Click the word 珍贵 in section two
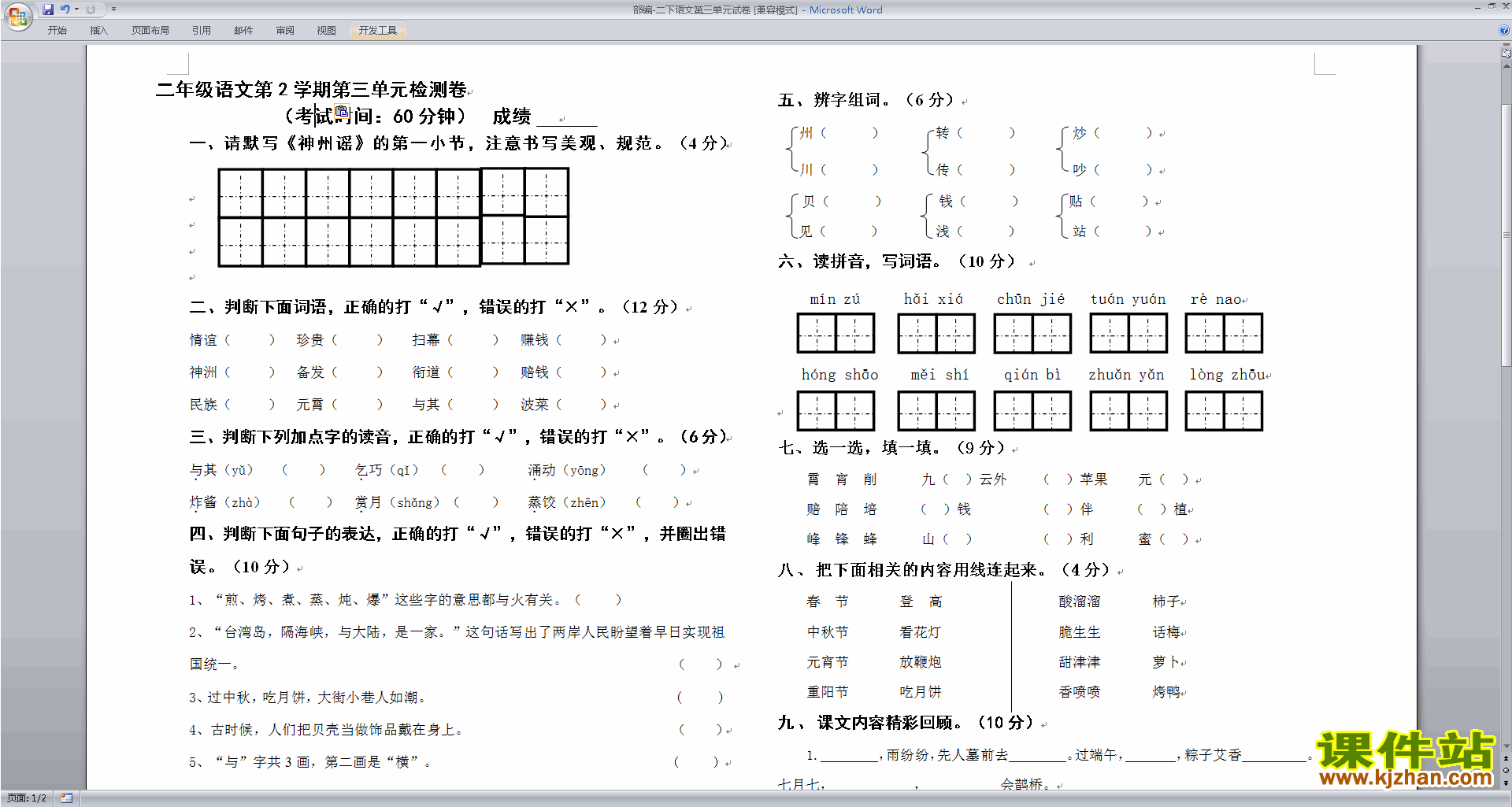1512x807 pixels. click(x=310, y=340)
